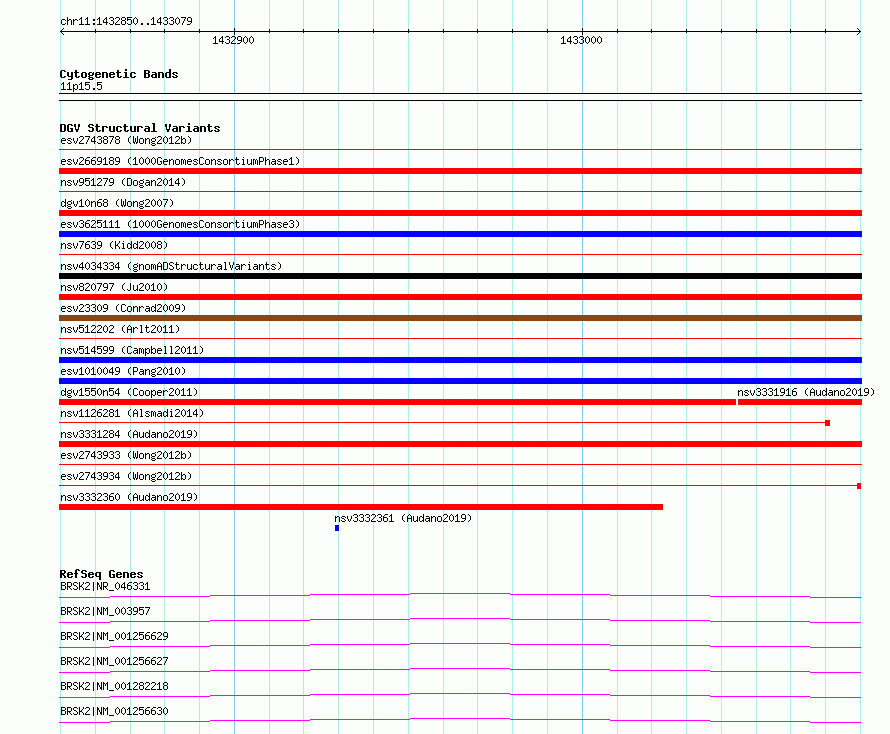Open variant nsv7639 (Kidd2008)
This screenshot has height=734, width=890.
(114, 245)
